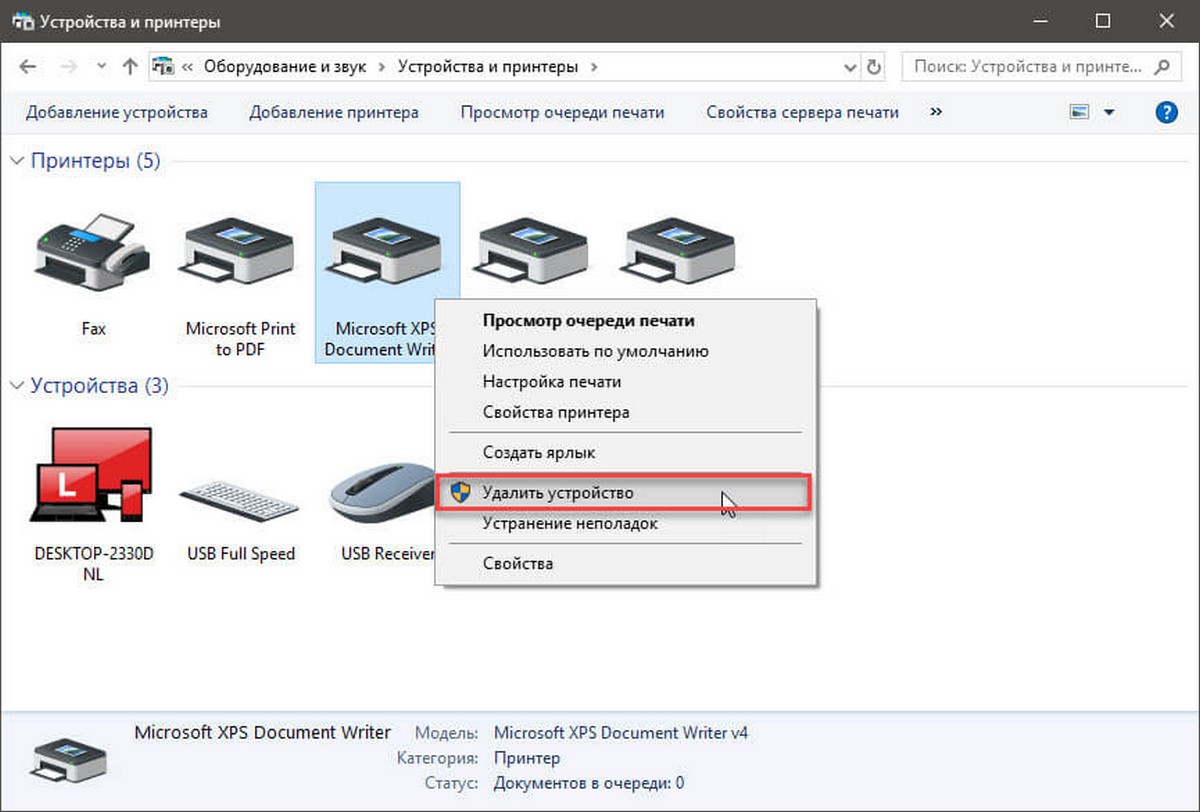Go up one level with up arrow
Screen dimensions: 1200x812
[x=129, y=67]
